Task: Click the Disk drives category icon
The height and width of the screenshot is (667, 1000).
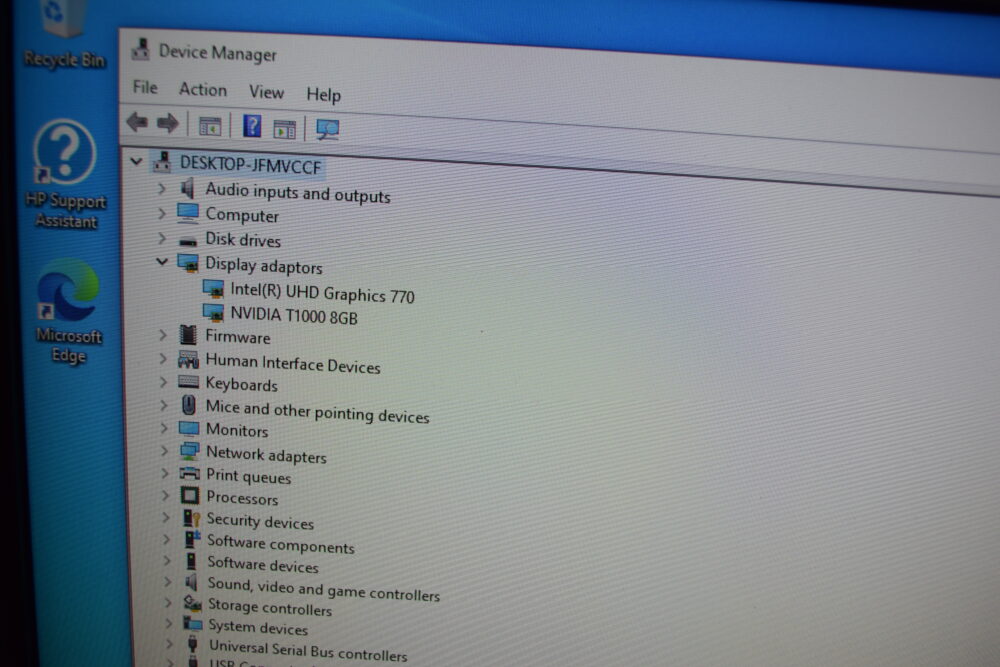Action: (188, 241)
